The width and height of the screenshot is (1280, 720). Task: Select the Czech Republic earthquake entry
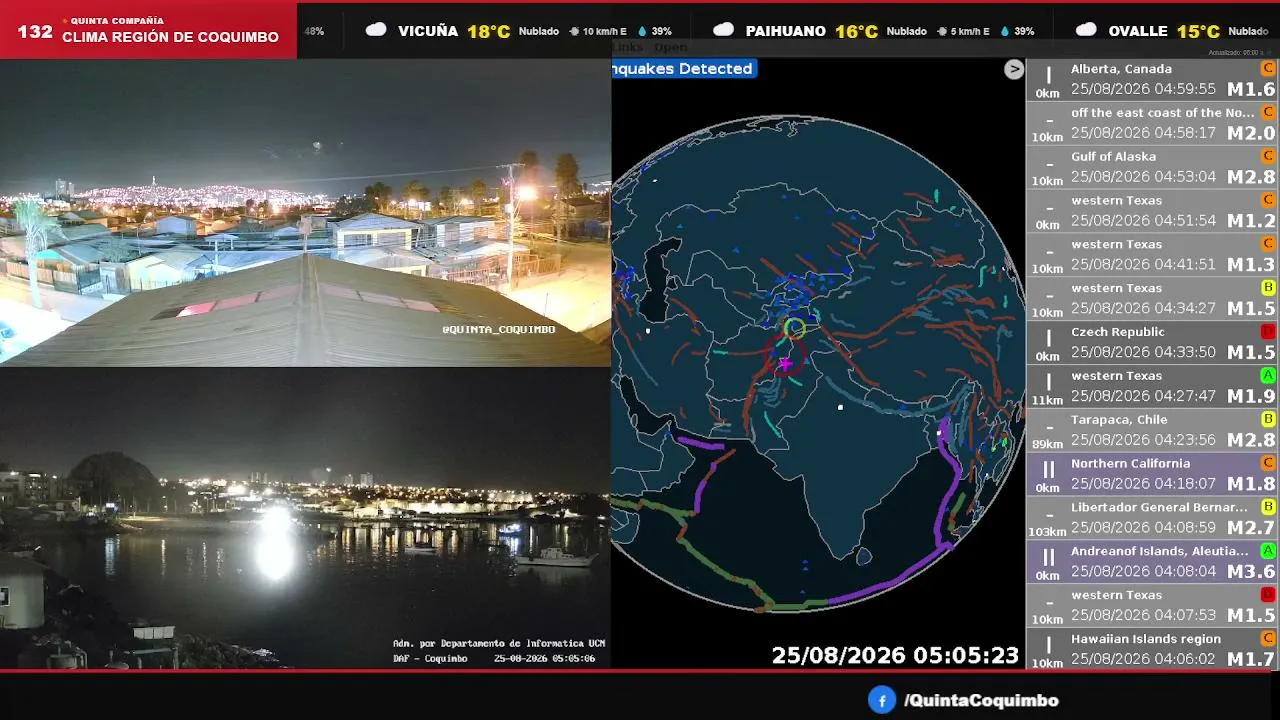pos(1153,343)
